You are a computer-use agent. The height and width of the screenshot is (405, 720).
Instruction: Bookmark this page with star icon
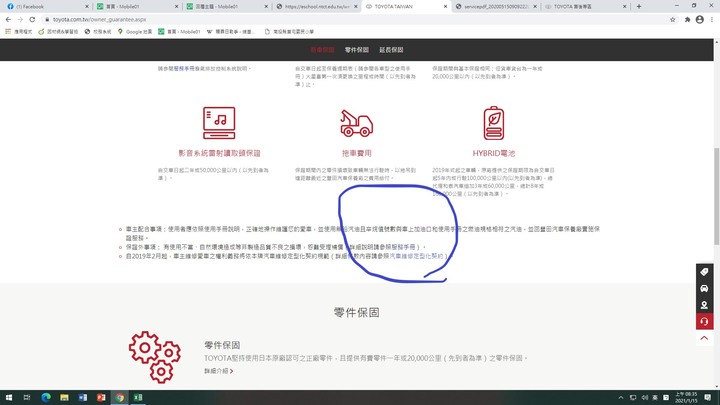click(x=673, y=19)
